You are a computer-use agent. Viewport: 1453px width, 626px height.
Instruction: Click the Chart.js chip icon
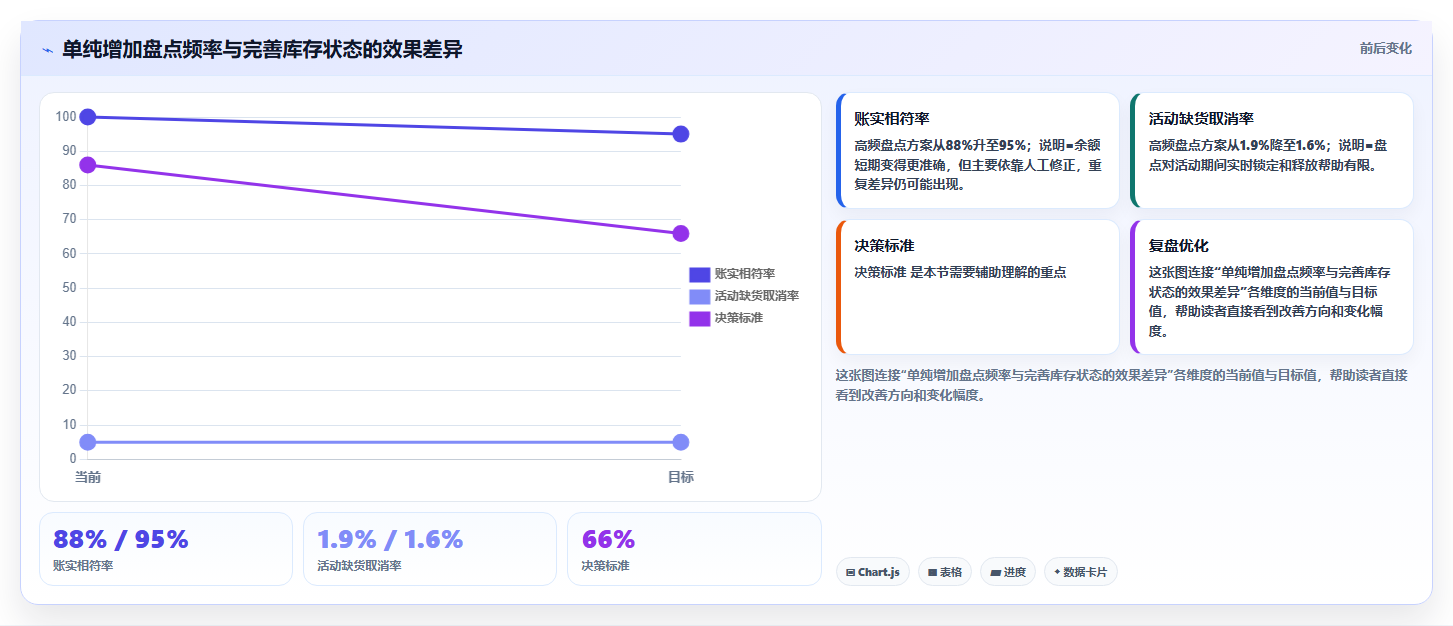tap(850, 573)
